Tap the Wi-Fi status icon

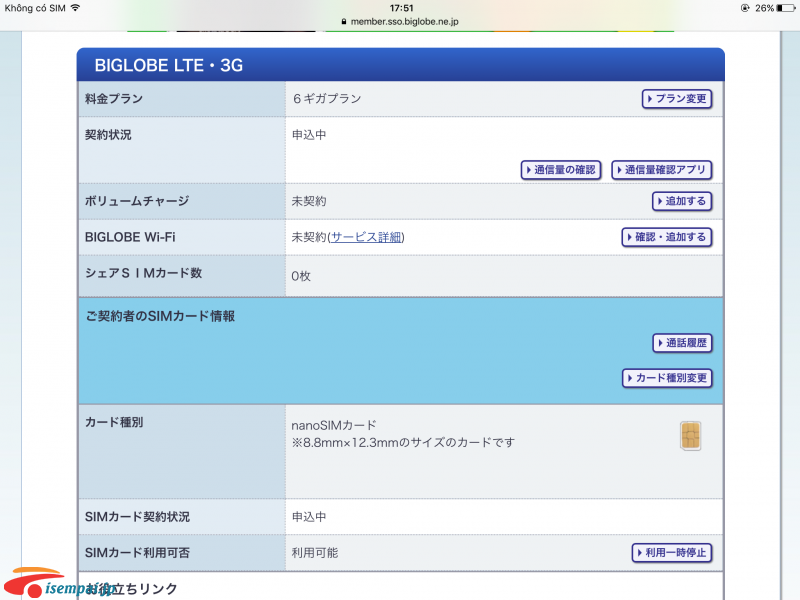coord(76,8)
